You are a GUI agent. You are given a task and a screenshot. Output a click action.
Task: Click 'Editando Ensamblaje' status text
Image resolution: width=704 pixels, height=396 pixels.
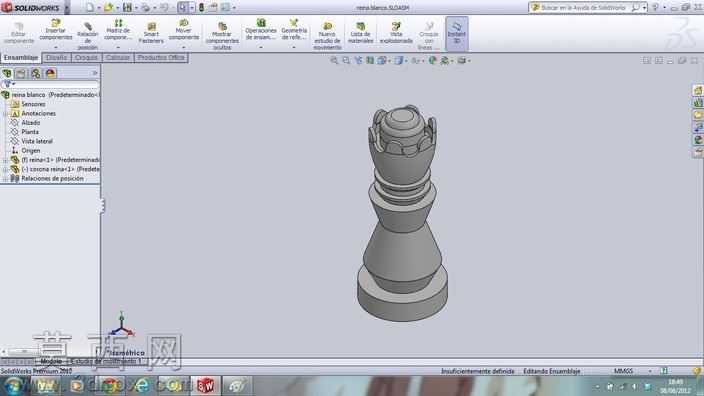point(552,371)
